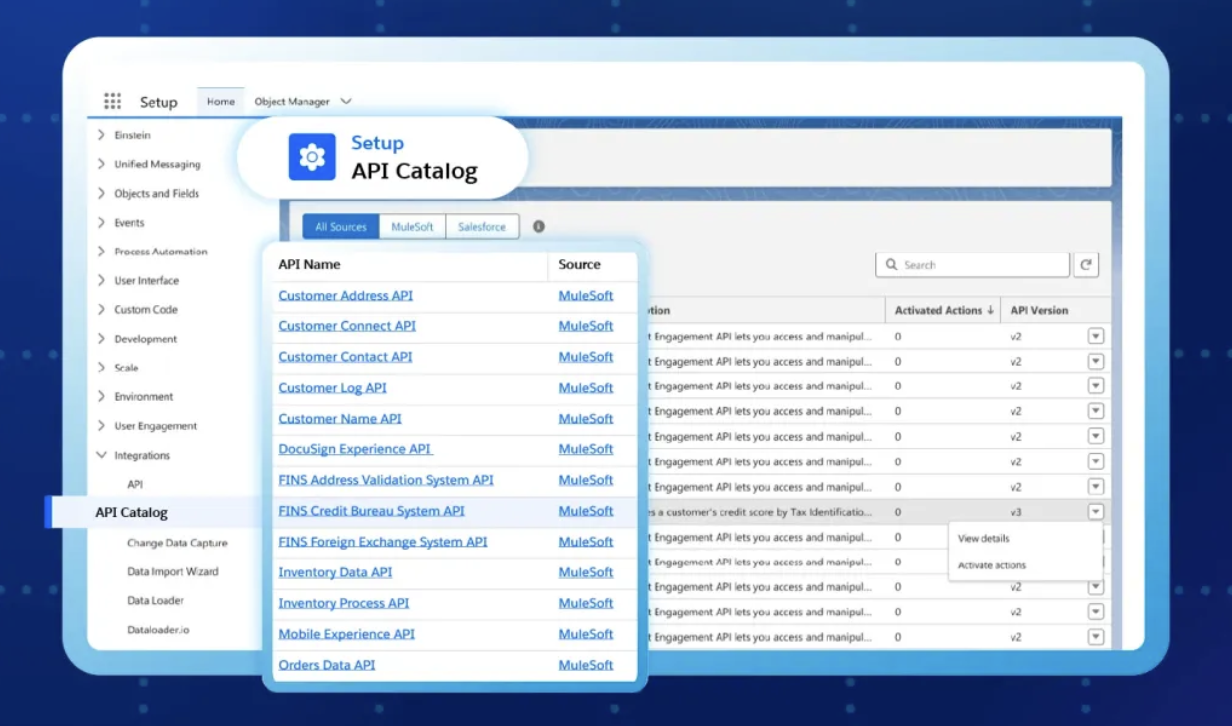This screenshot has height=726, width=1232.
Task: Open Inventory Process API link
Action: click(343, 603)
